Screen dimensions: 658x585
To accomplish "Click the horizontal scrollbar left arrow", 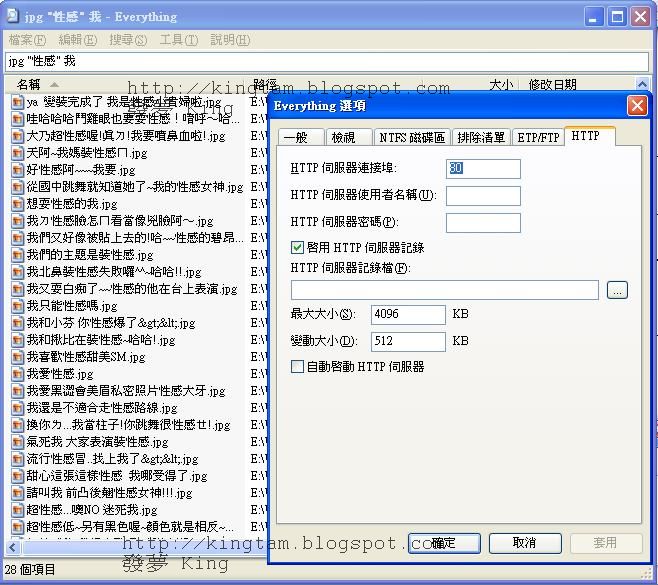I will pyautogui.click(x=13, y=547).
